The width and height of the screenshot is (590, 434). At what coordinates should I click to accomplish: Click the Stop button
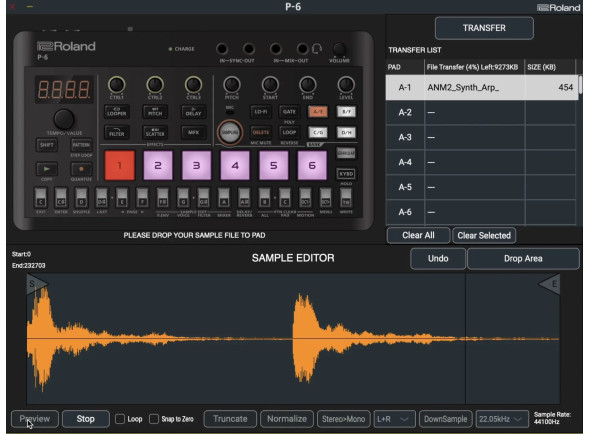[x=86, y=419]
